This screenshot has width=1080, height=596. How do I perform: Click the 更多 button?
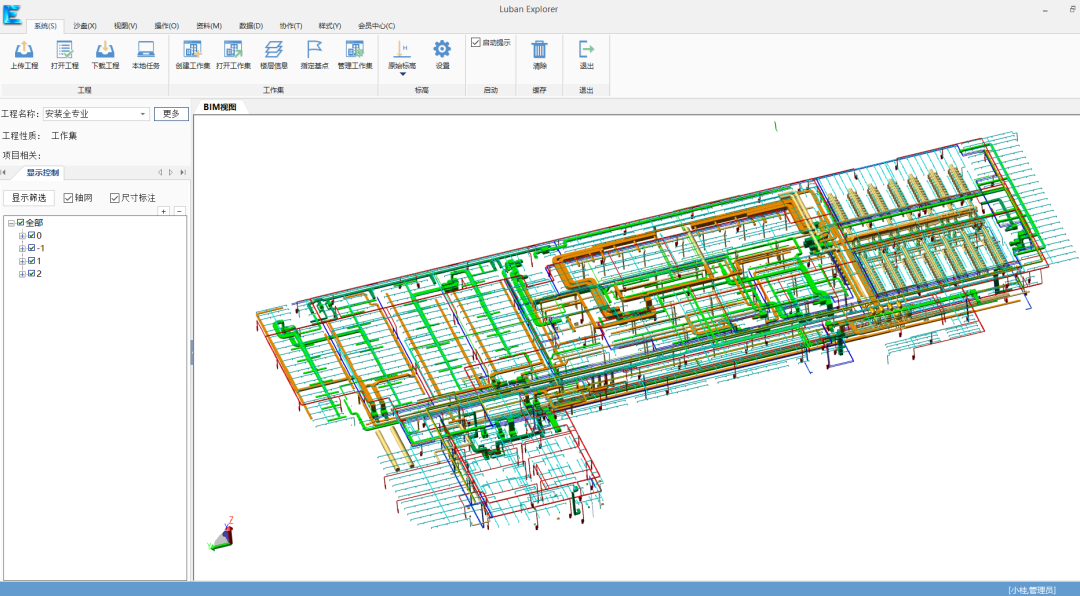171,114
